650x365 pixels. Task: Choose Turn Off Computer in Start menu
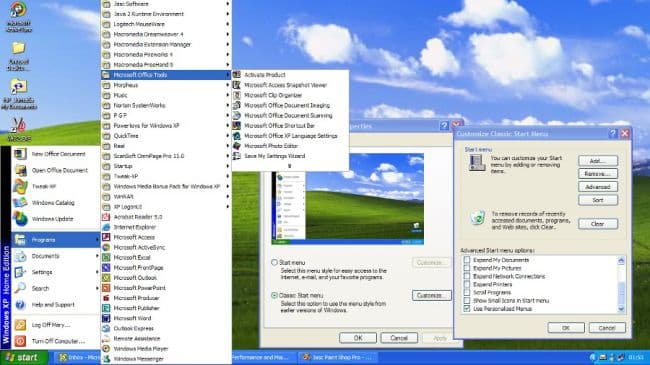click(x=56, y=341)
